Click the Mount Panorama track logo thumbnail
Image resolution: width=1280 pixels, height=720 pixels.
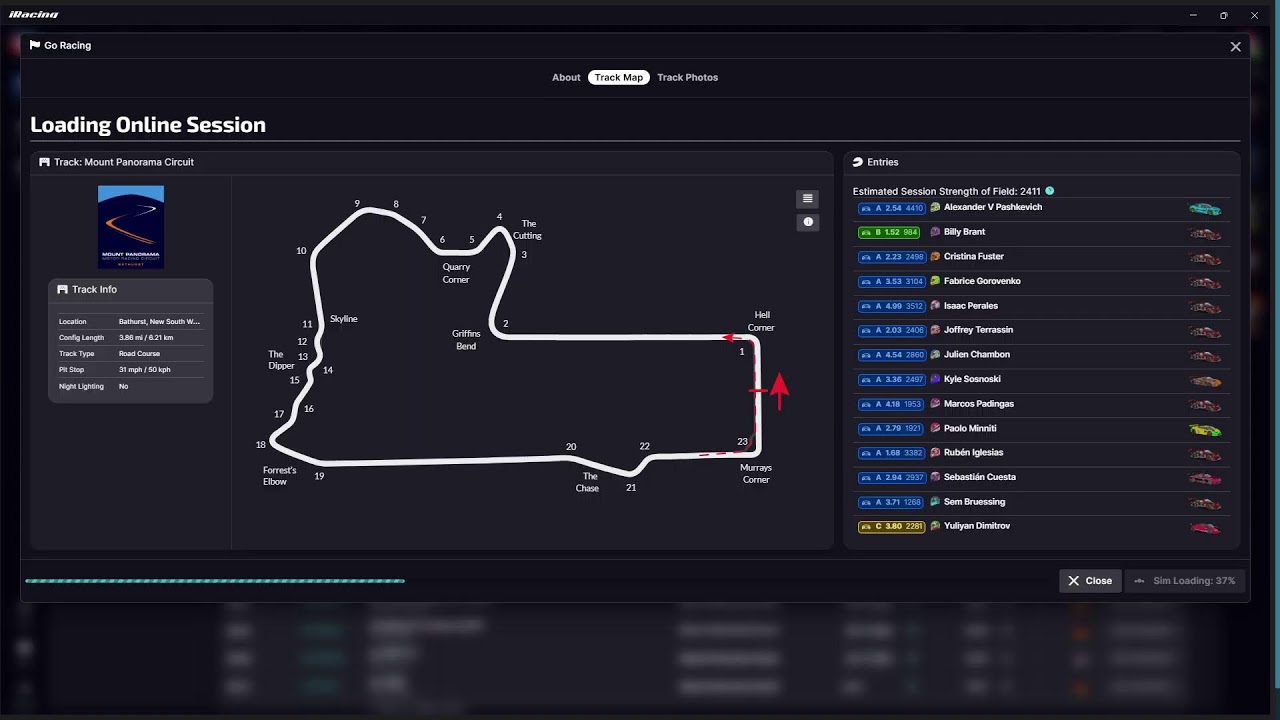pyautogui.click(x=131, y=227)
